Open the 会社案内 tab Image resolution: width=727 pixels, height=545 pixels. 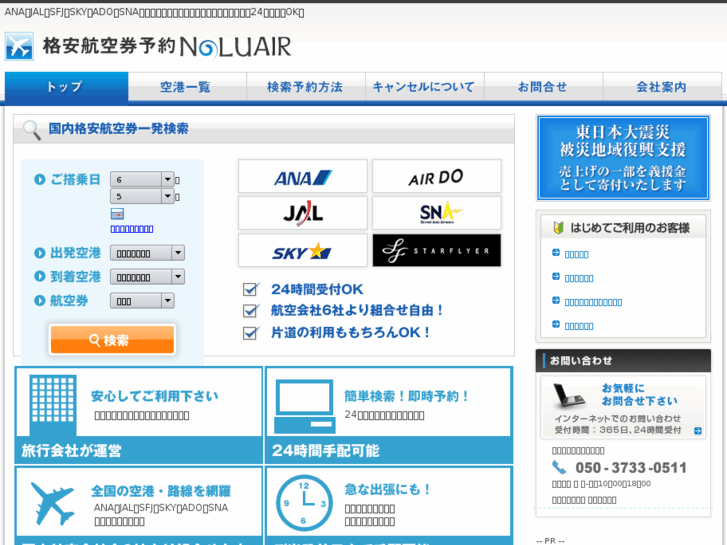pos(662,87)
